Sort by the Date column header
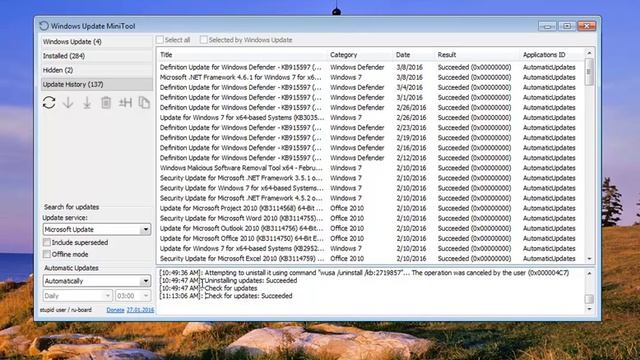This screenshot has height=360, width=640. (414, 55)
